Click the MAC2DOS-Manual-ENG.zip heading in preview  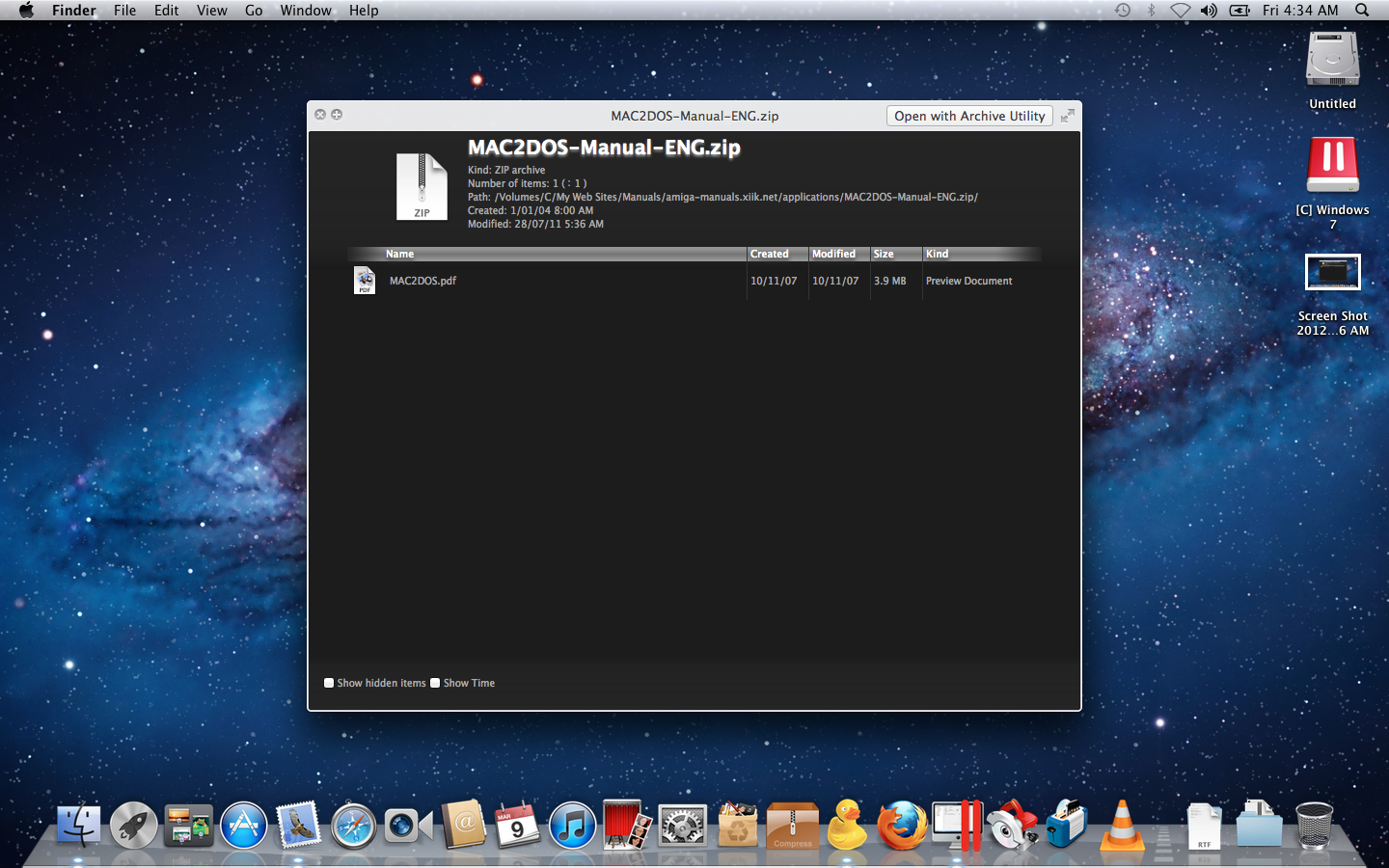[x=604, y=148]
